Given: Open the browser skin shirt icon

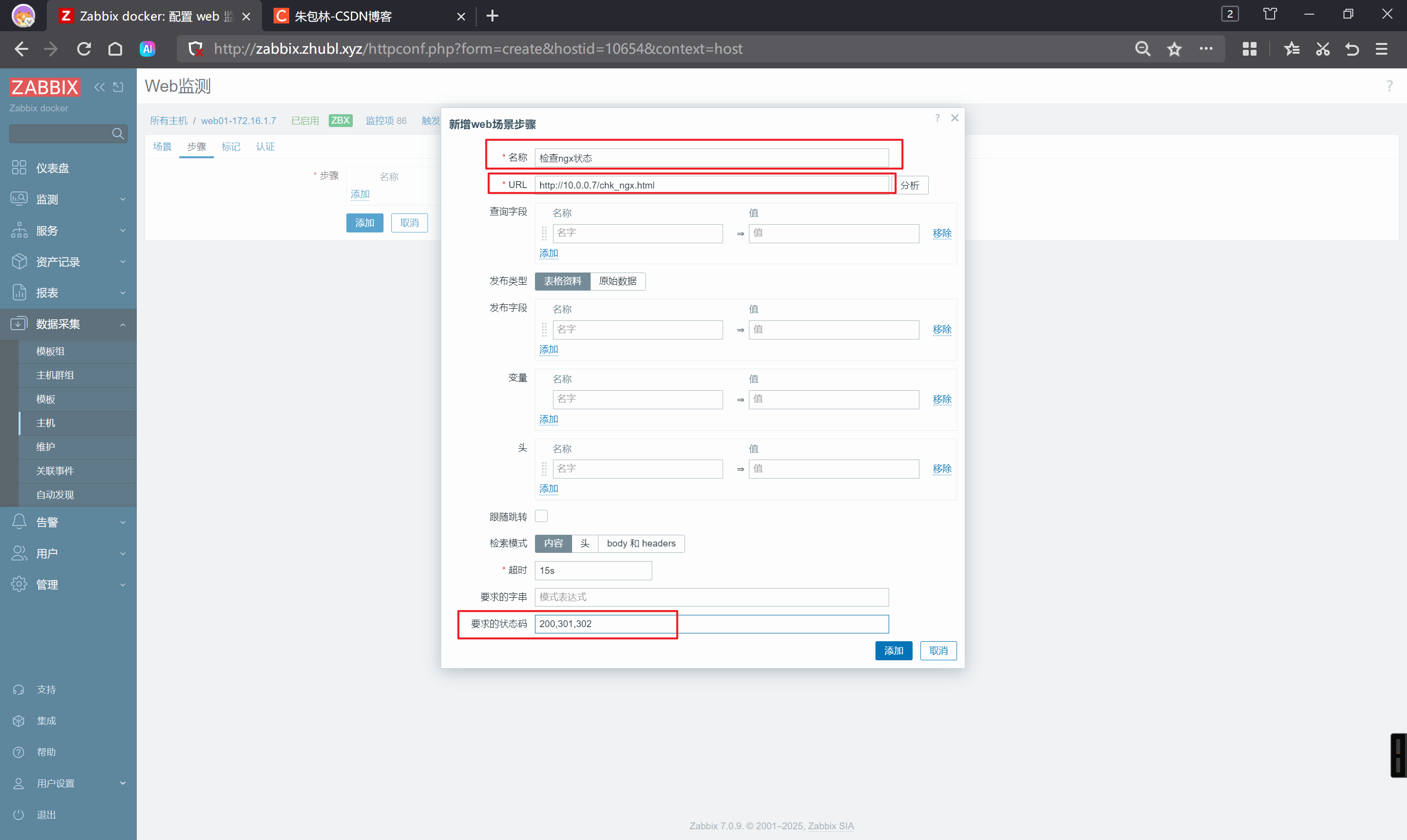Looking at the screenshot, I should [x=1270, y=14].
